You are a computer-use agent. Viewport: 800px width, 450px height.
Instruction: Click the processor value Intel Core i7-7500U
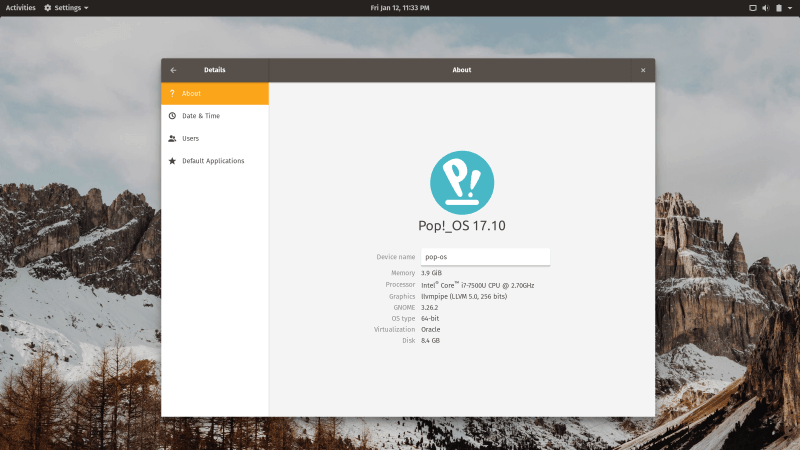coord(478,285)
